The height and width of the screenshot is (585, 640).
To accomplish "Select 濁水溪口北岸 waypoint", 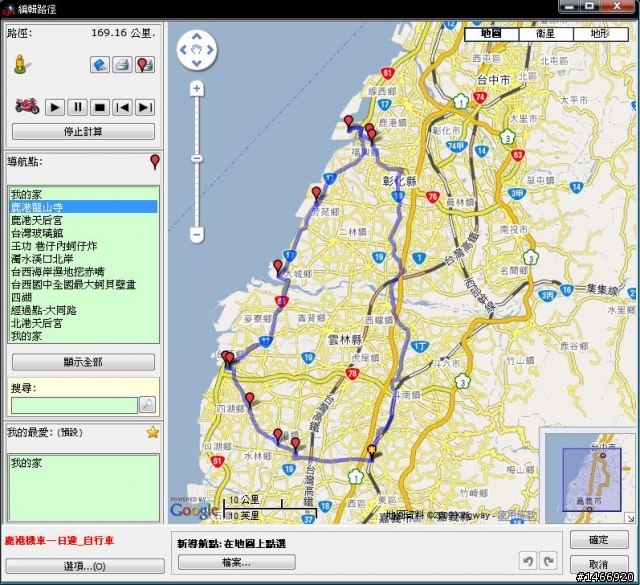I will [x=83, y=258].
